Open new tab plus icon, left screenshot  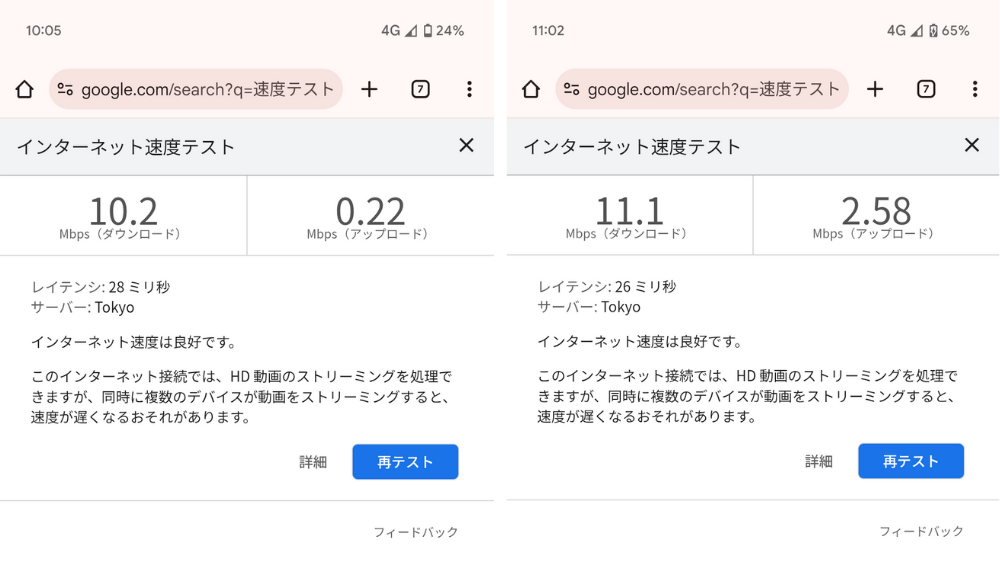click(369, 89)
